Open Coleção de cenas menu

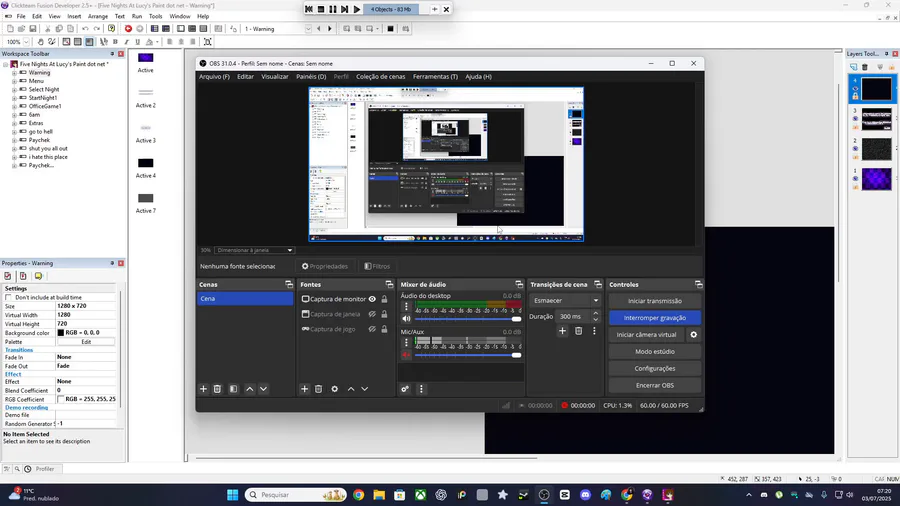click(x=381, y=76)
